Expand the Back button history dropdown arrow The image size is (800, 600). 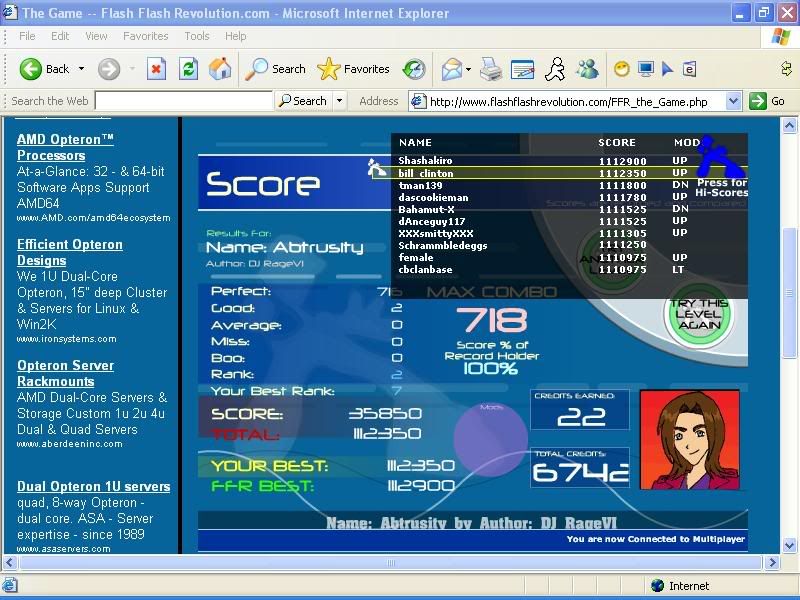pyautogui.click(x=82, y=69)
